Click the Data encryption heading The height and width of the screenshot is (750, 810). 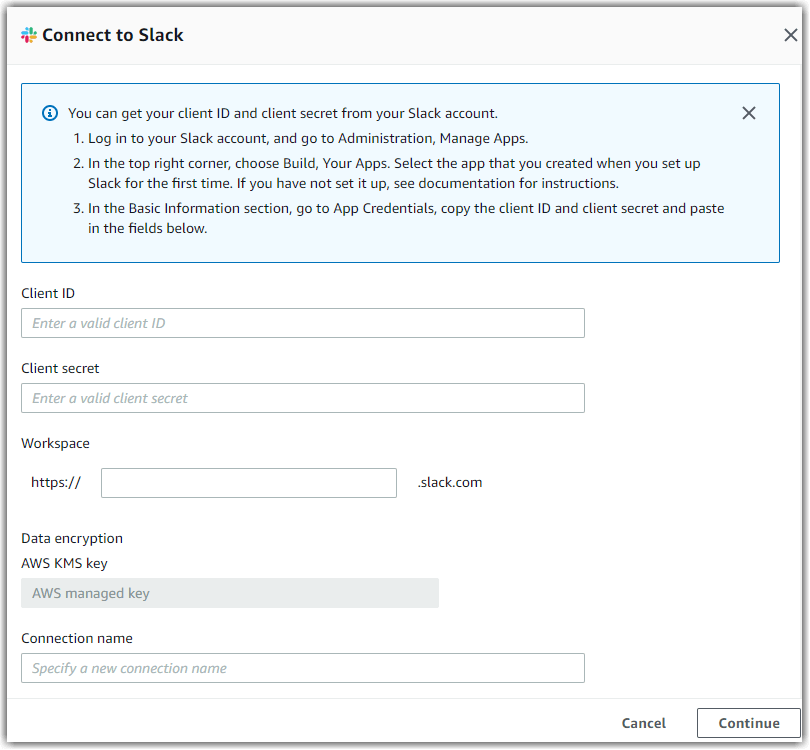click(x=71, y=538)
